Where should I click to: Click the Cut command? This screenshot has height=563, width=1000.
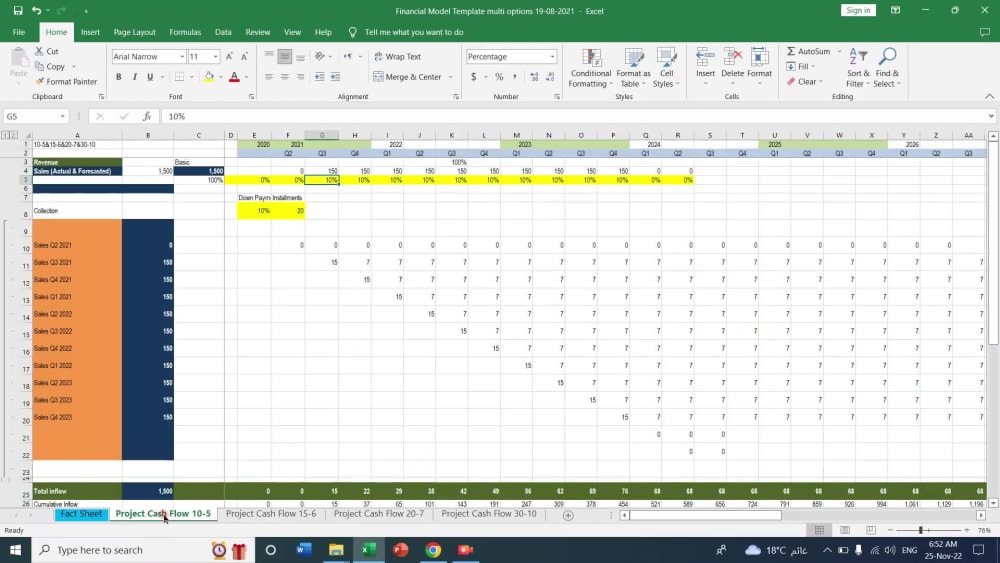pos(47,51)
